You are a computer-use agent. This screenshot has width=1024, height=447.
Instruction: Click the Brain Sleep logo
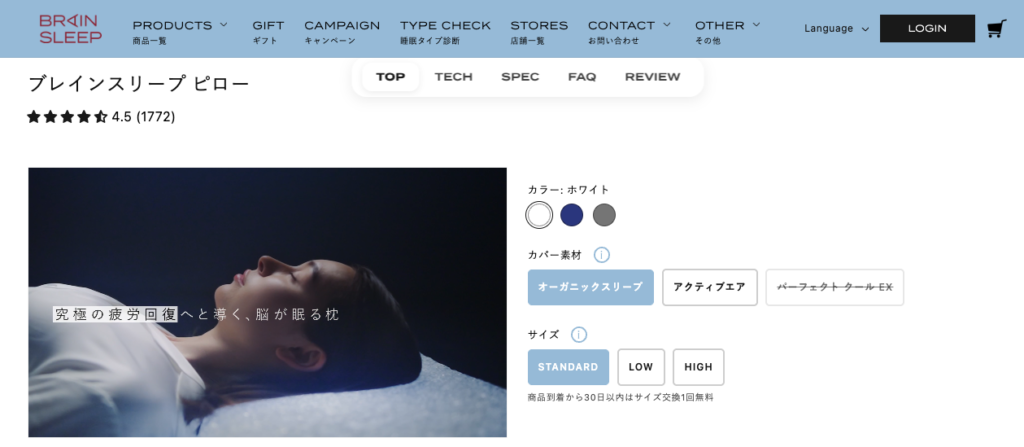[x=71, y=29]
